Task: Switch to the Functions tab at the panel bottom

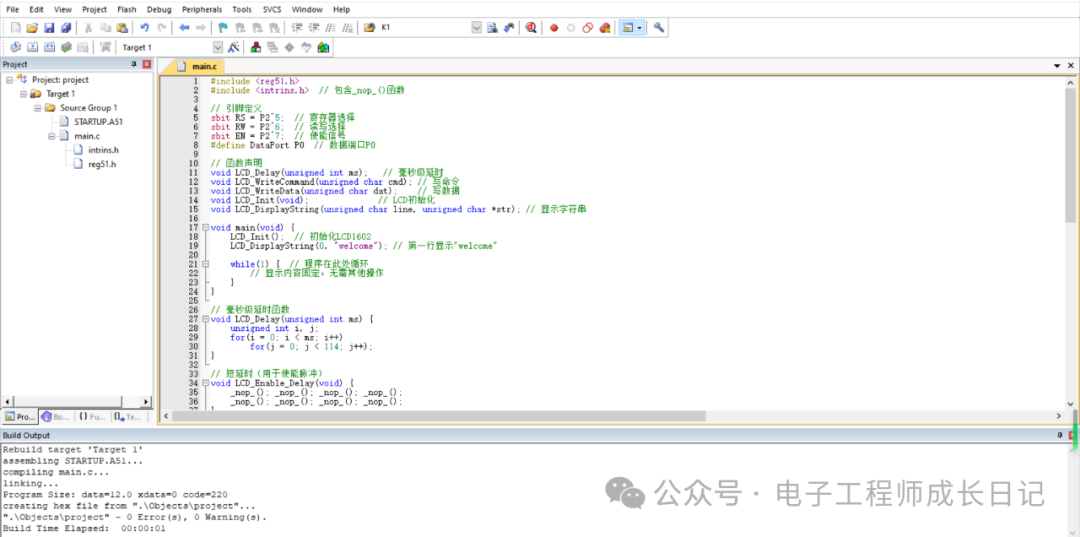Action: tap(92, 417)
